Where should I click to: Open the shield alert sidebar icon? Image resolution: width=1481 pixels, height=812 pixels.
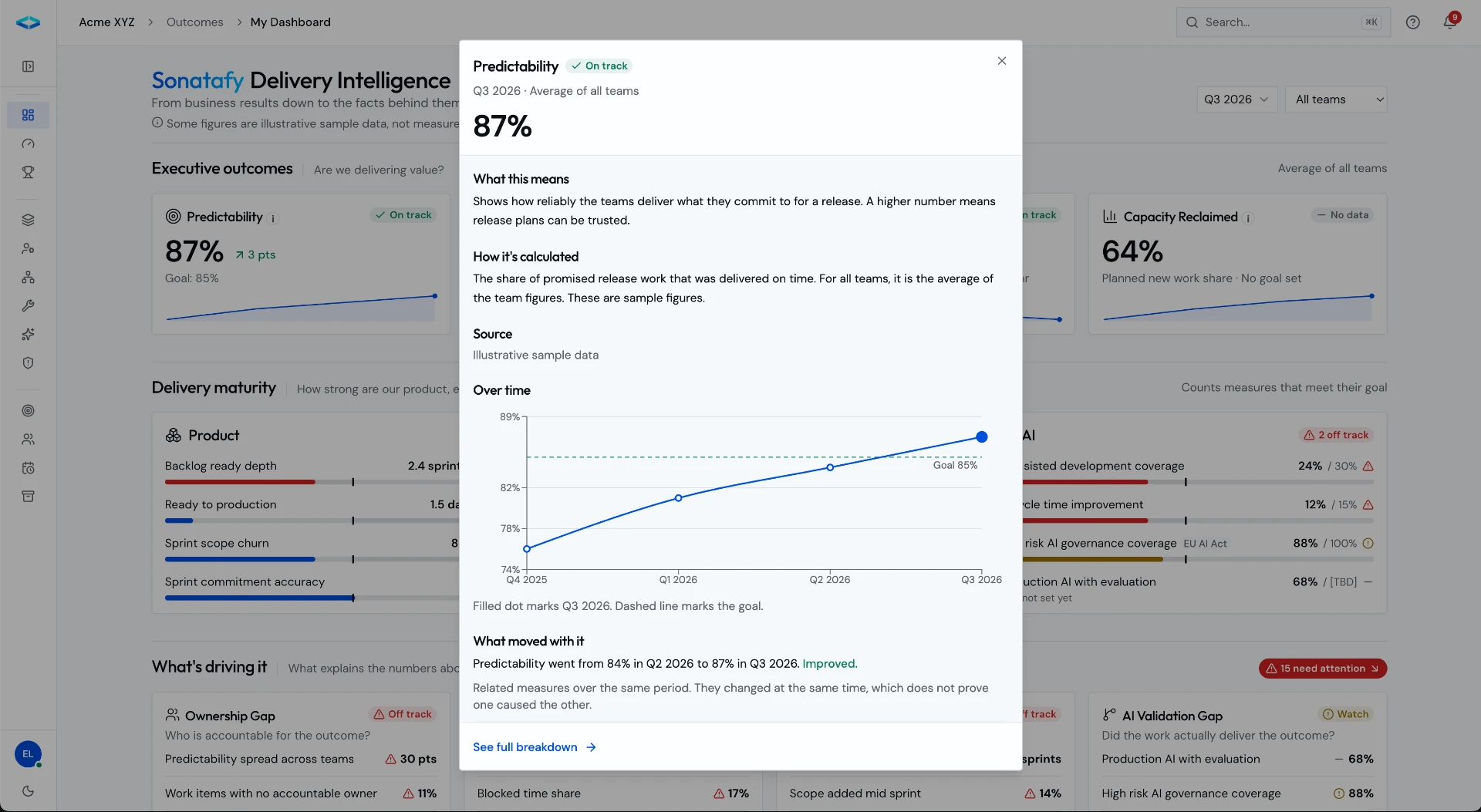tap(28, 362)
